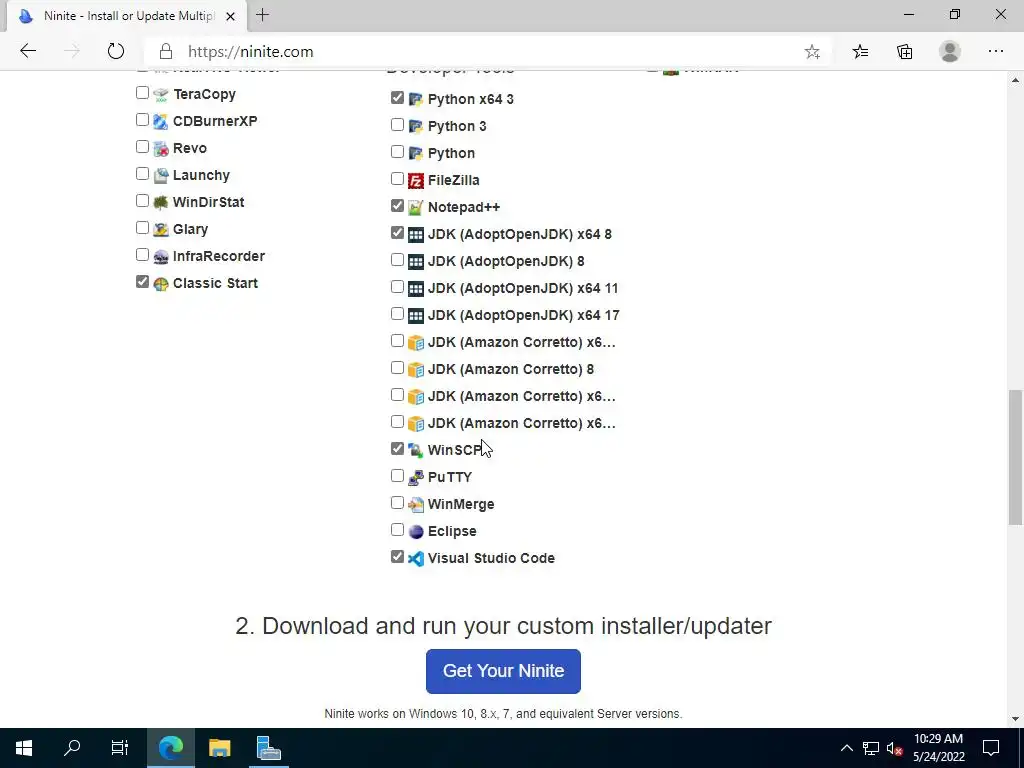Open the Collections icon in Edge
The height and width of the screenshot is (768, 1024).
(904, 52)
